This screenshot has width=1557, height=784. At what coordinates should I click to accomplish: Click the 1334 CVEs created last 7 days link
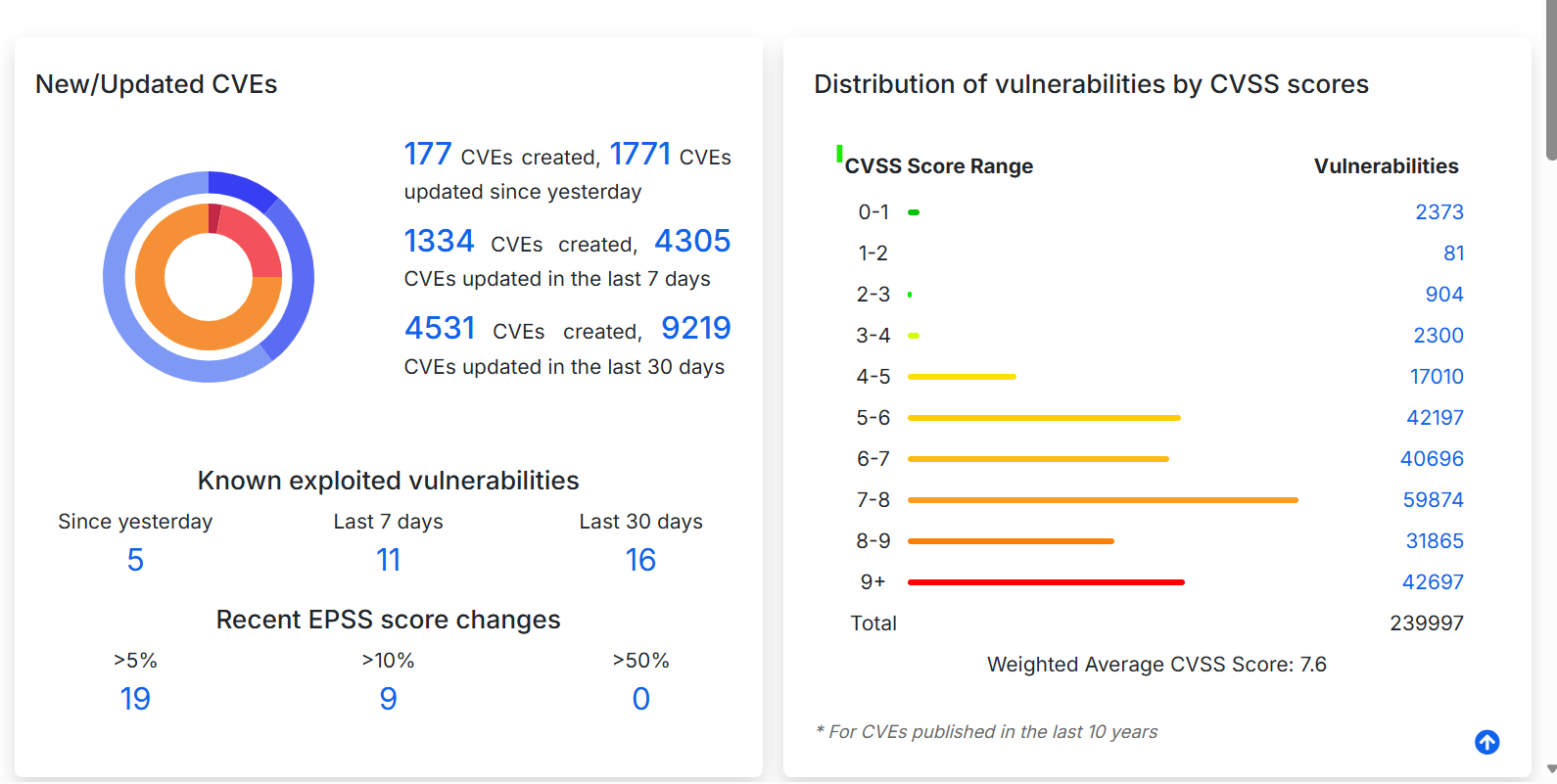click(x=439, y=241)
